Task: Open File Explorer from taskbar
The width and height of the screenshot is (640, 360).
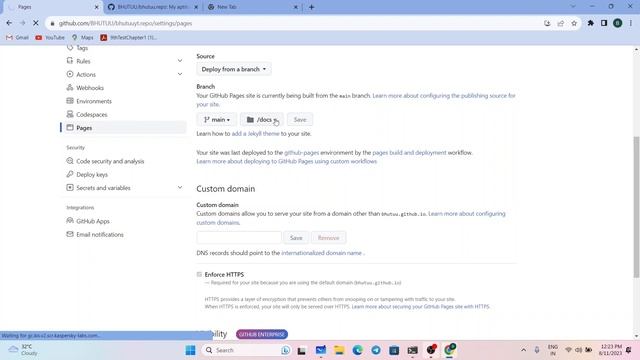Action: (x=339, y=350)
